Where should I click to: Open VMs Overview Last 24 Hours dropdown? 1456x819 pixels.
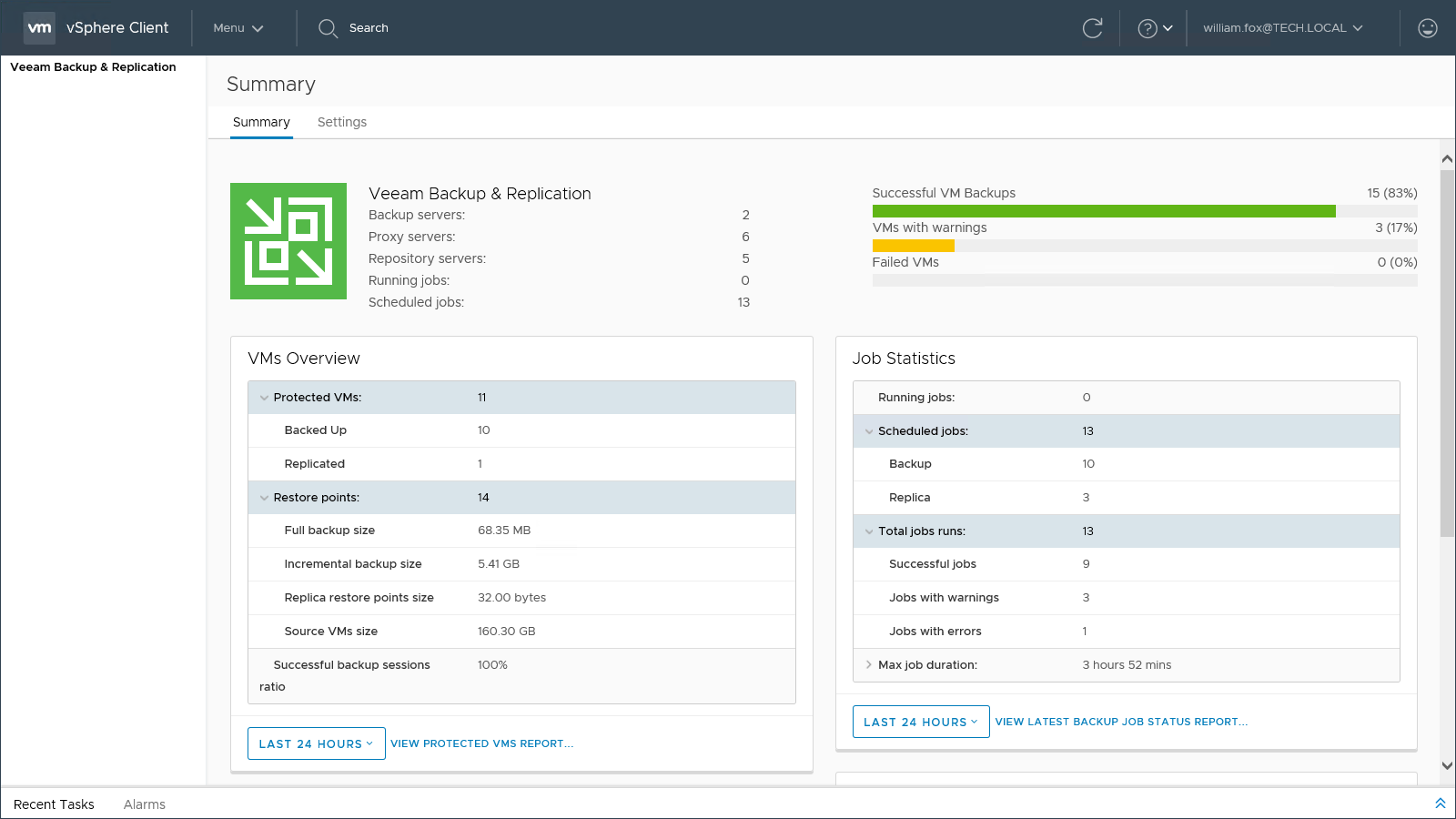316,743
